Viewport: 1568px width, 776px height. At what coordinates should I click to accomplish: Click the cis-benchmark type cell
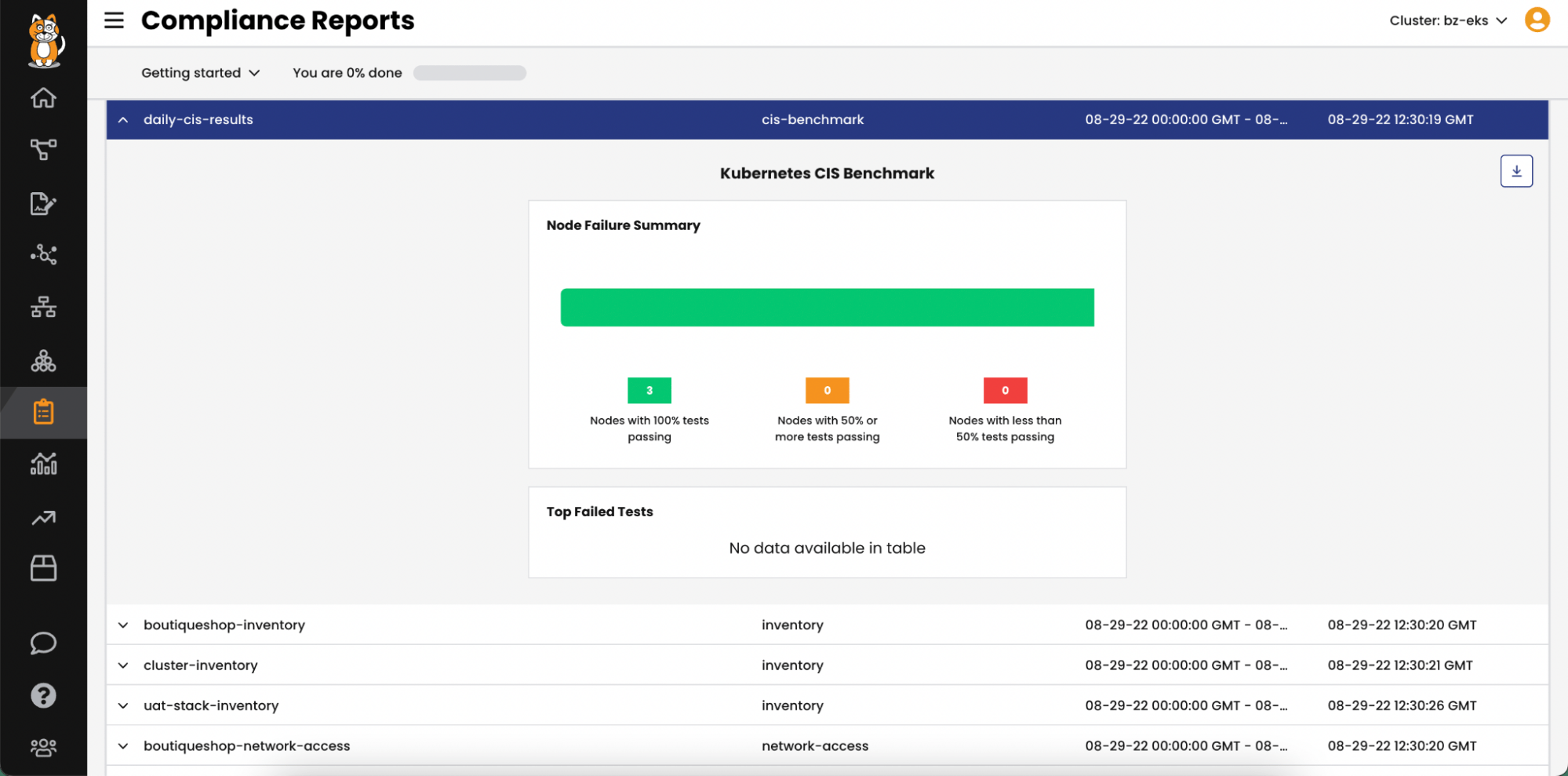pyautogui.click(x=813, y=120)
